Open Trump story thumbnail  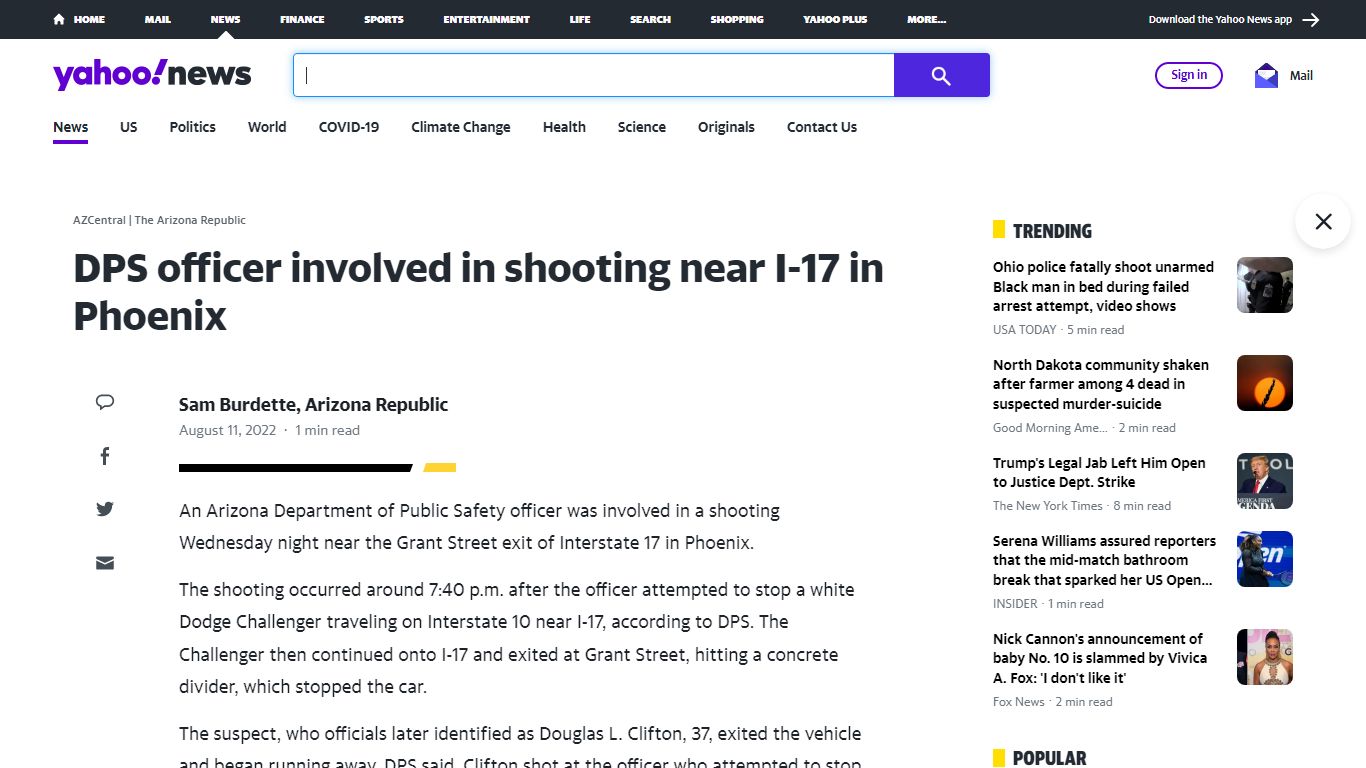[1265, 481]
